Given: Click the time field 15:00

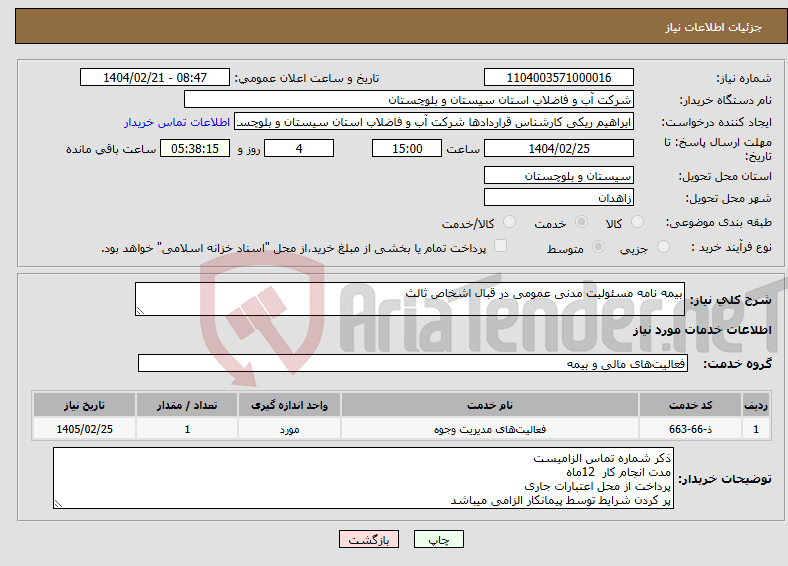Looking at the screenshot, I should click(407, 148).
